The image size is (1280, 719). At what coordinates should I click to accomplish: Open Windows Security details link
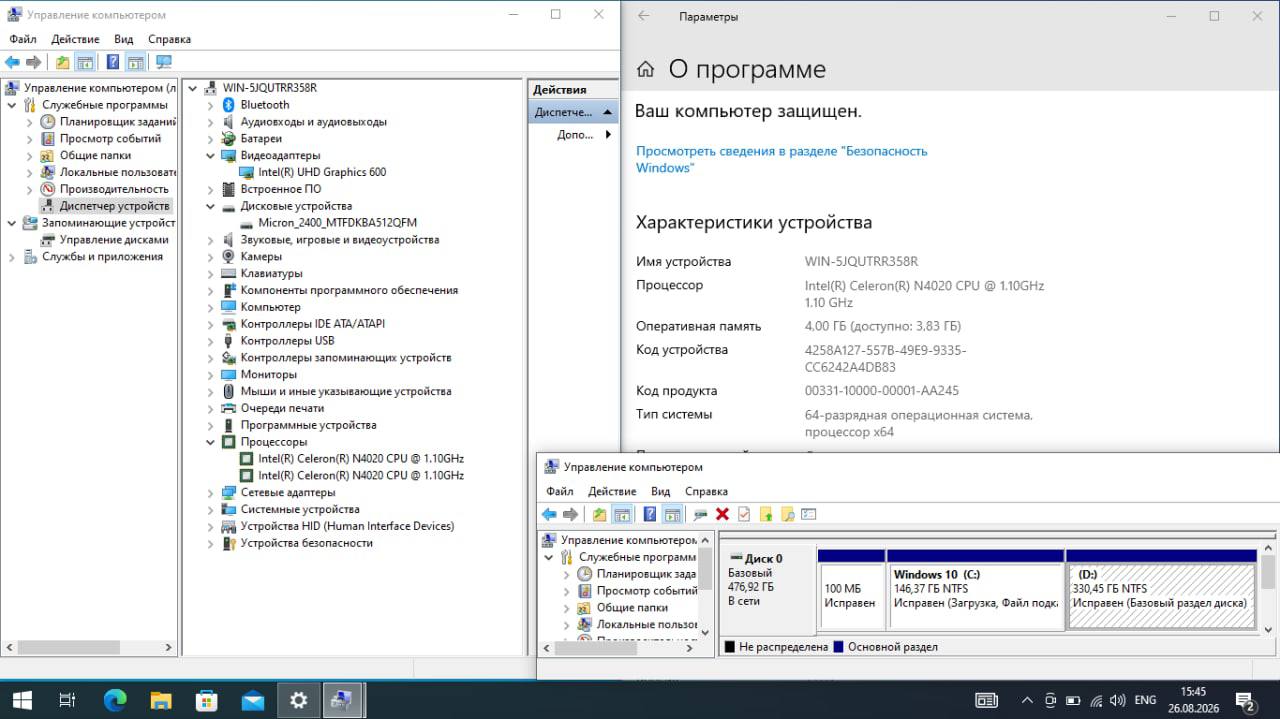(781, 159)
